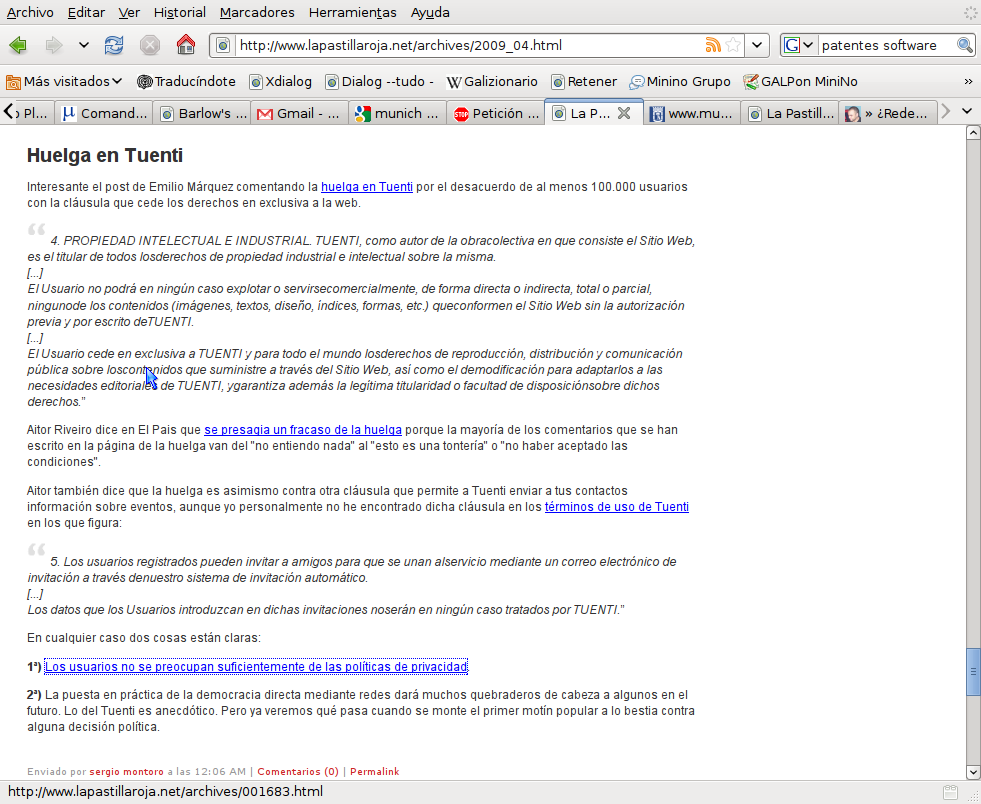
Task: Switch to the 'www.mu...' tab
Action: pyautogui.click(x=692, y=113)
